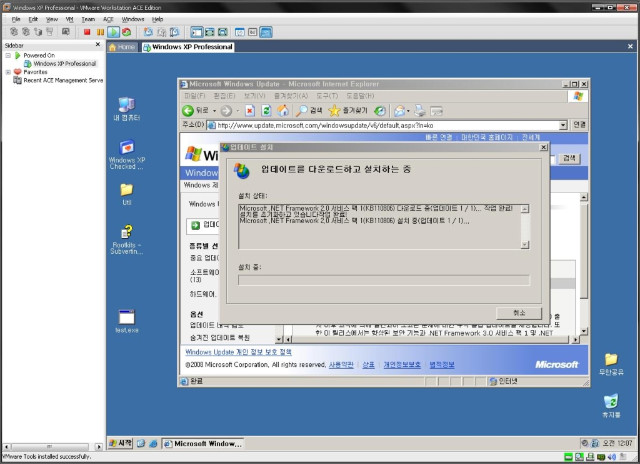
Task: Stop page loading in Internet Explorer
Action: pos(250,111)
